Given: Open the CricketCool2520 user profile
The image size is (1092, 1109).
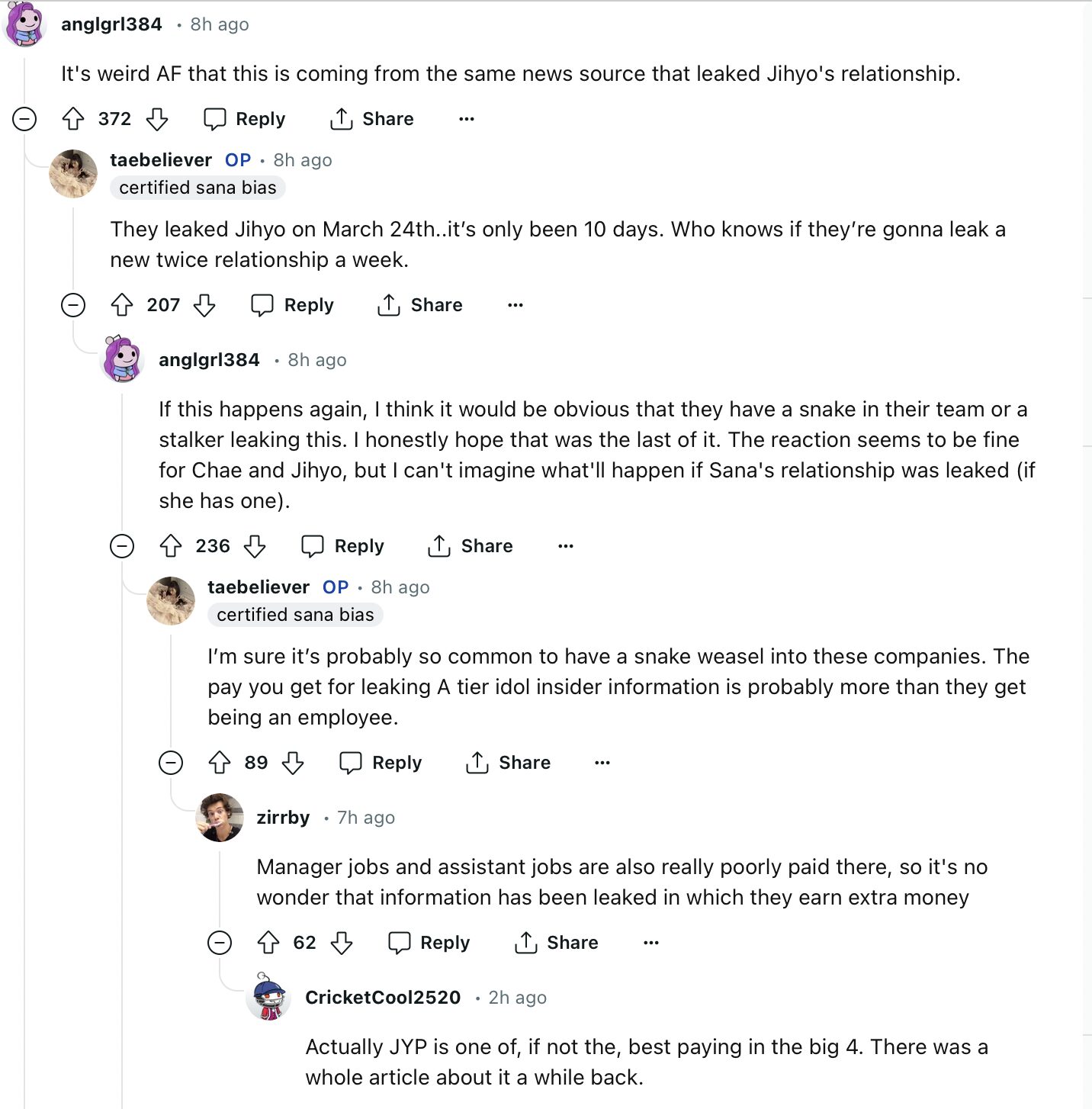Looking at the screenshot, I should 383,998.
